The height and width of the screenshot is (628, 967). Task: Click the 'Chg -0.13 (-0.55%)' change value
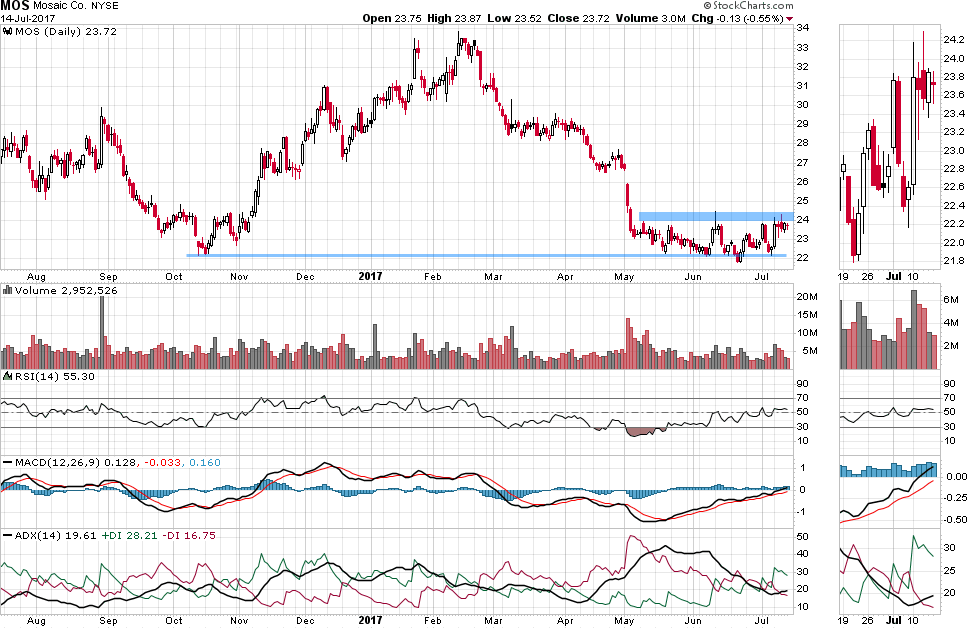click(738, 18)
